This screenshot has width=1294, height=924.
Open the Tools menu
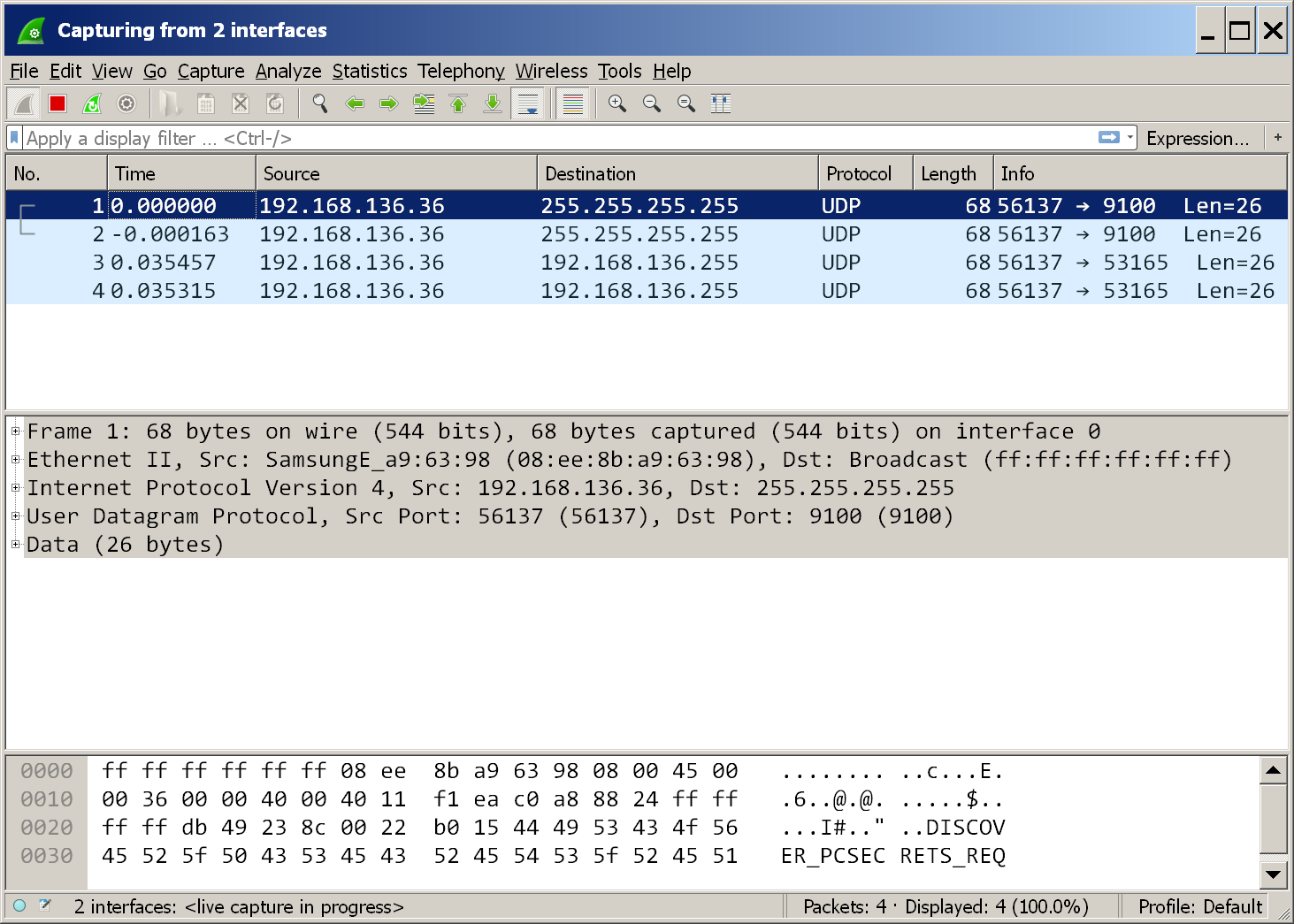pos(619,71)
